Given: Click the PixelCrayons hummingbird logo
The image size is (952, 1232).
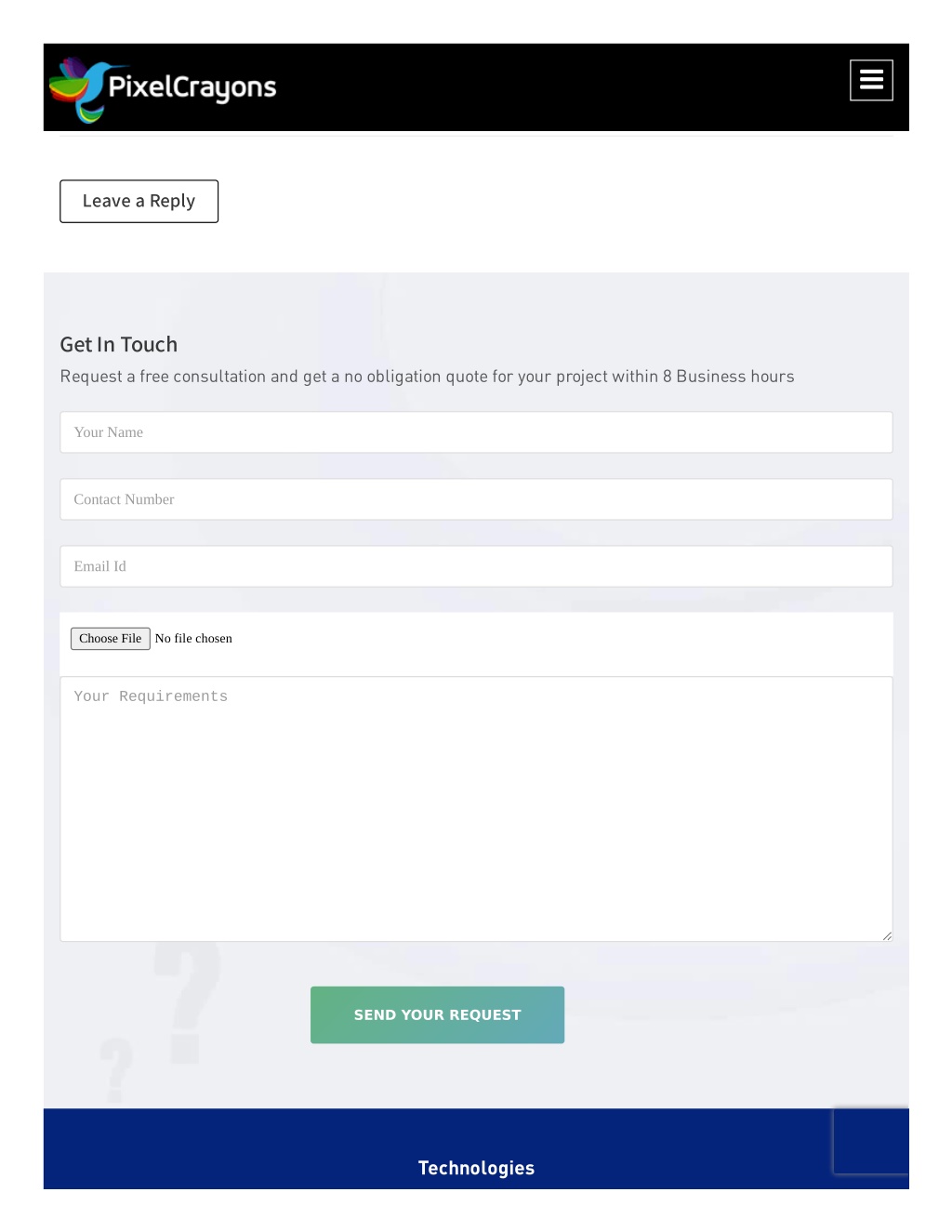Looking at the screenshot, I should [82, 89].
